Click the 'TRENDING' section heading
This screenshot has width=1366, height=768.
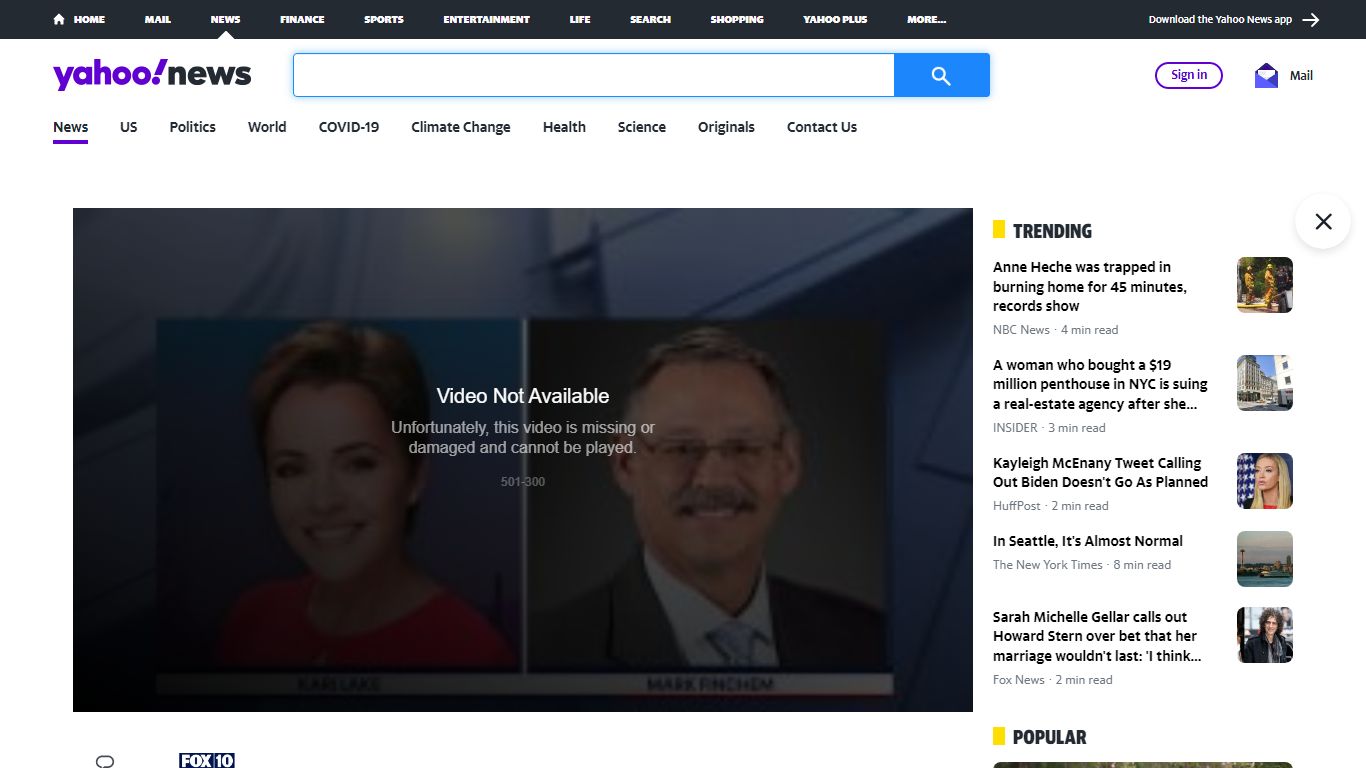[1052, 231]
